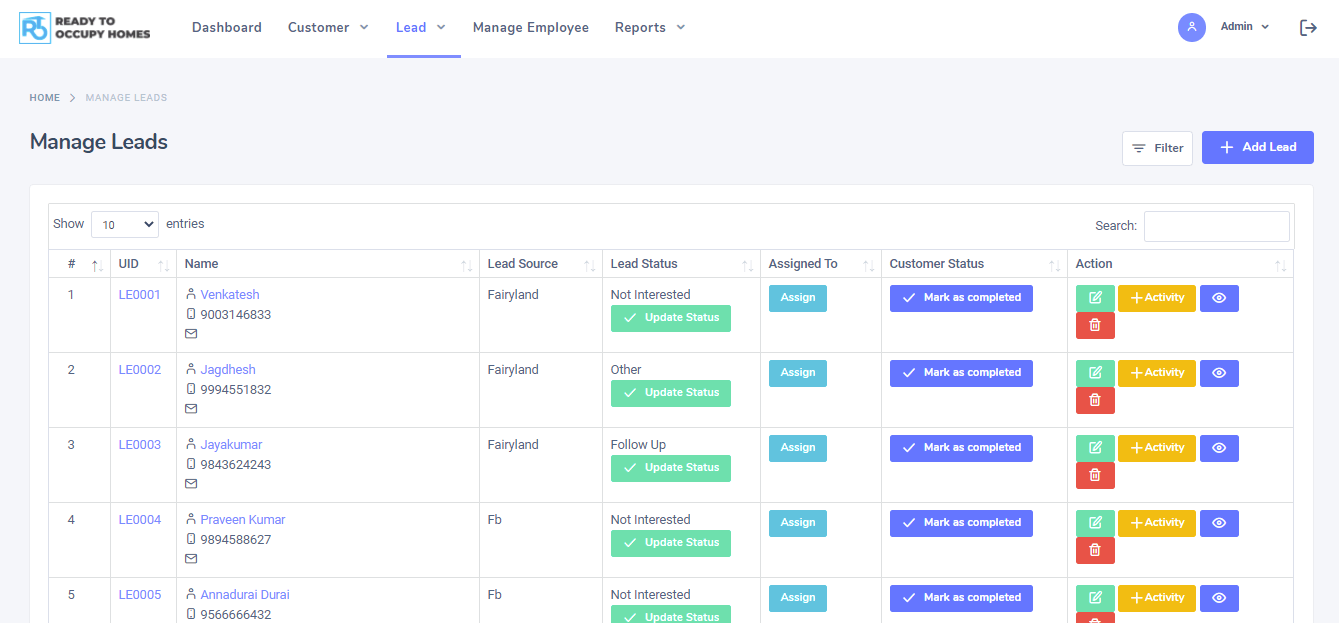Click the Admin user avatar icon
The image size is (1339, 623).
click(1191, 28)
